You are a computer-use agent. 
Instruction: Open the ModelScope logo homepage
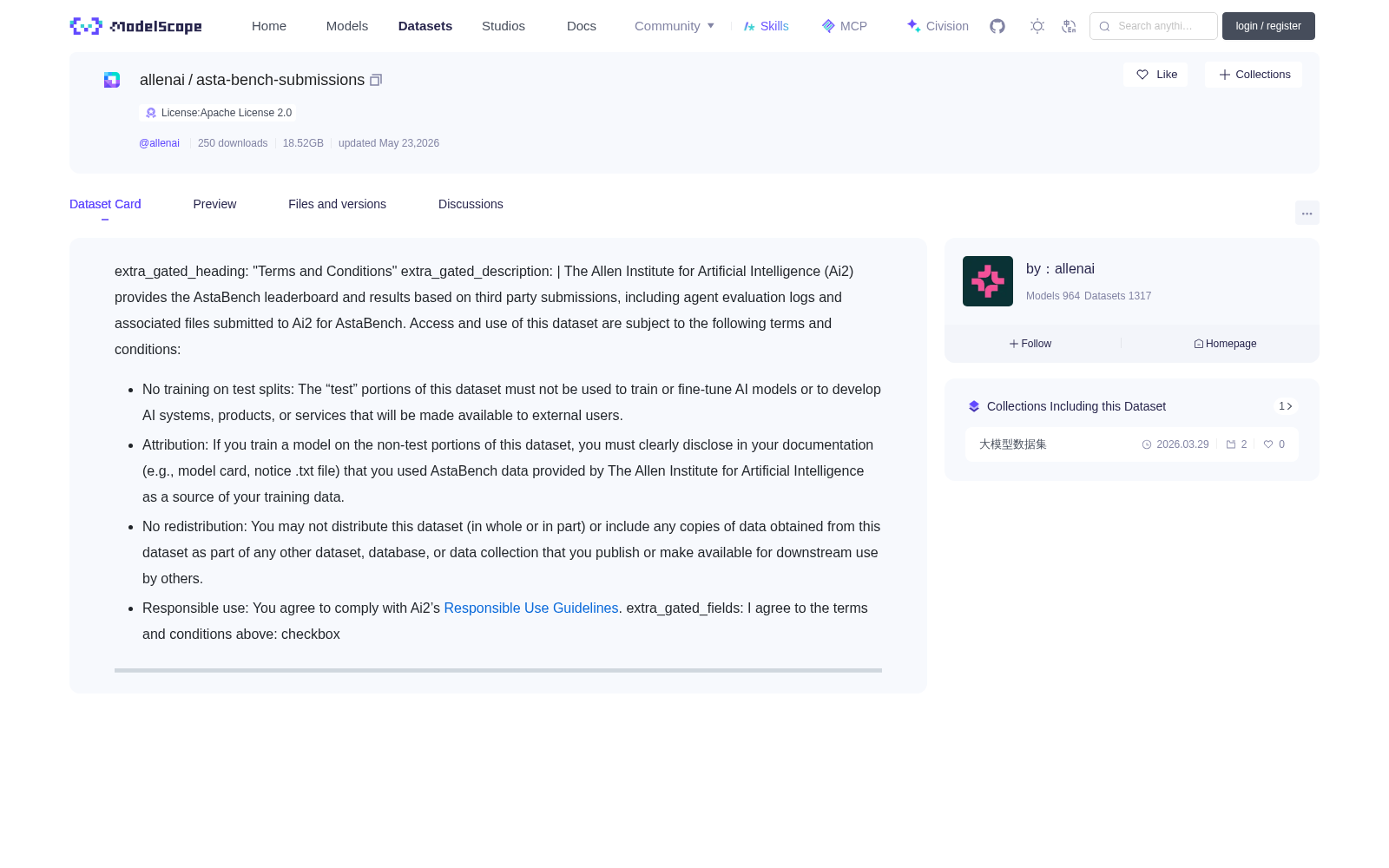136,26
